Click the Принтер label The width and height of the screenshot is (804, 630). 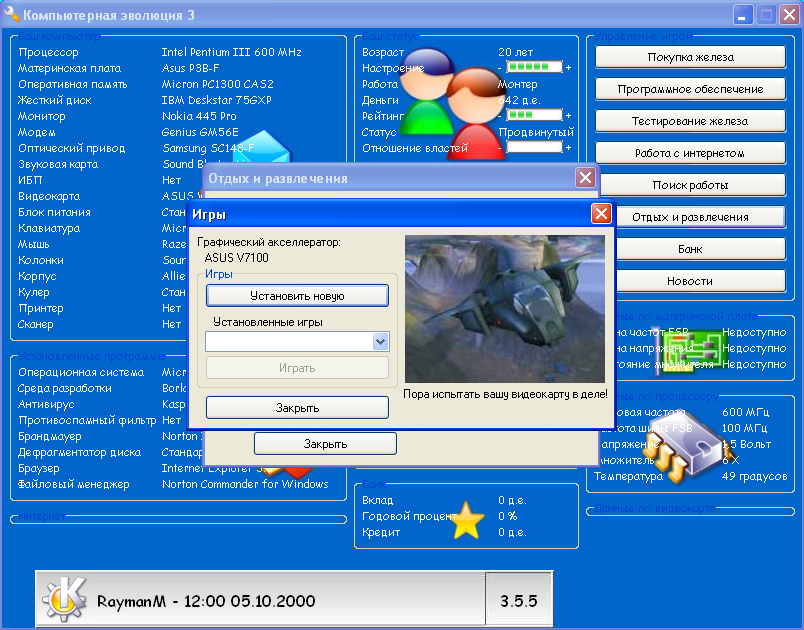[x=41, y=308]
